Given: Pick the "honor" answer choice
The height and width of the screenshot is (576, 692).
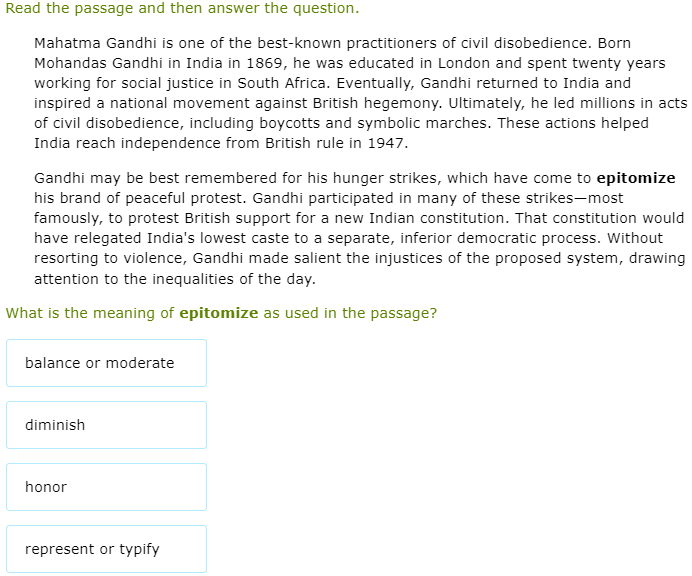Looking at the screenshot, I should tap(106, 487).
